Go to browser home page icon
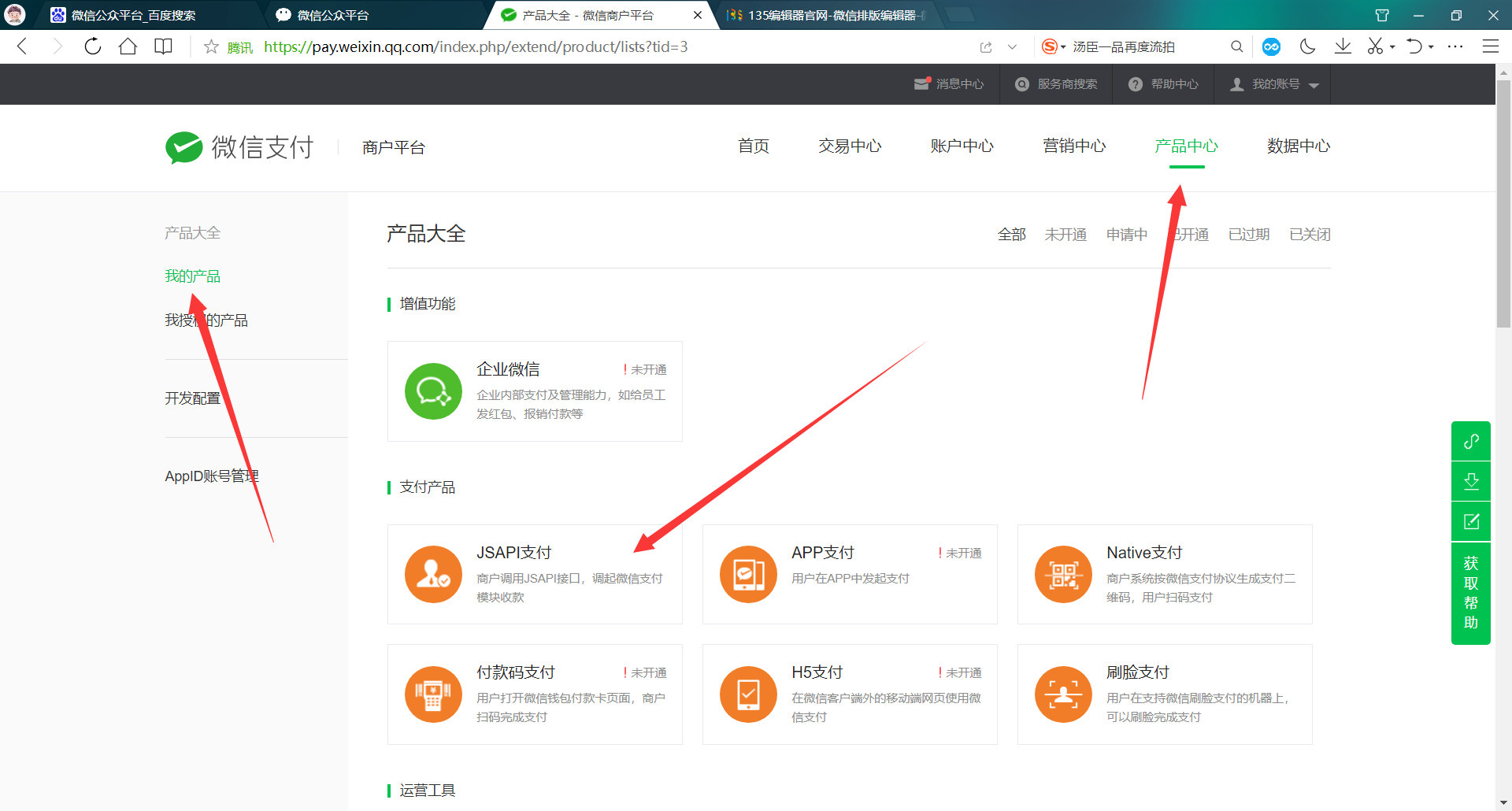The width and height of the screenshot is (1512, 811). [x=128, y=46]
